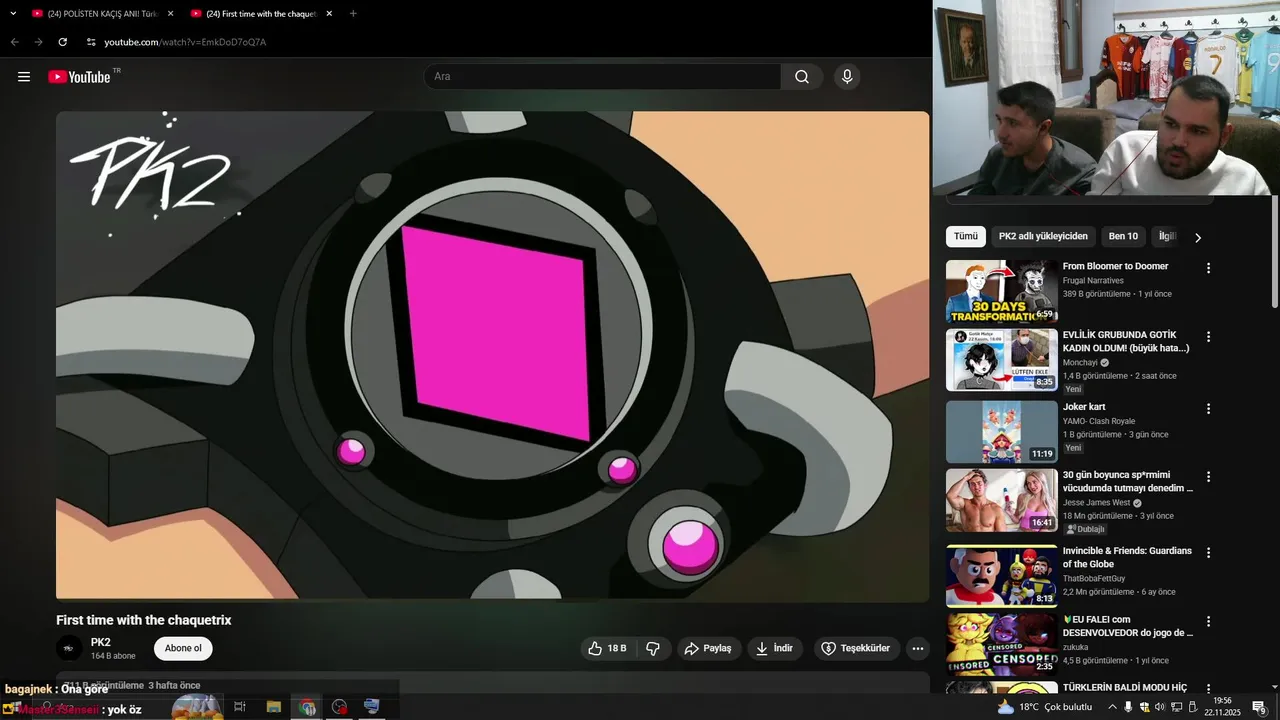
Task: Click the video player area
Action: coord(492,355)
